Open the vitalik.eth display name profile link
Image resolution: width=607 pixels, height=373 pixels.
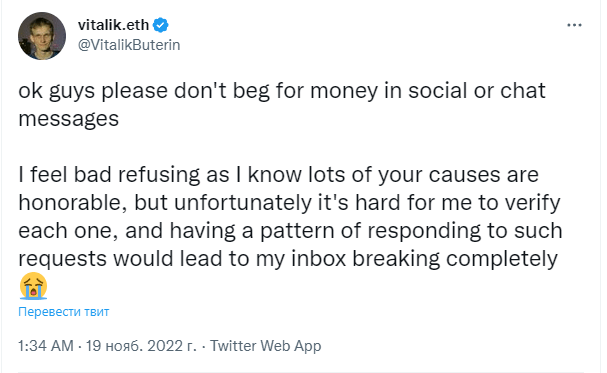(113, 25)
